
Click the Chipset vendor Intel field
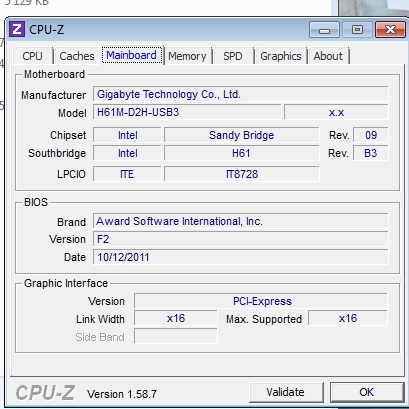click(127, 135)
